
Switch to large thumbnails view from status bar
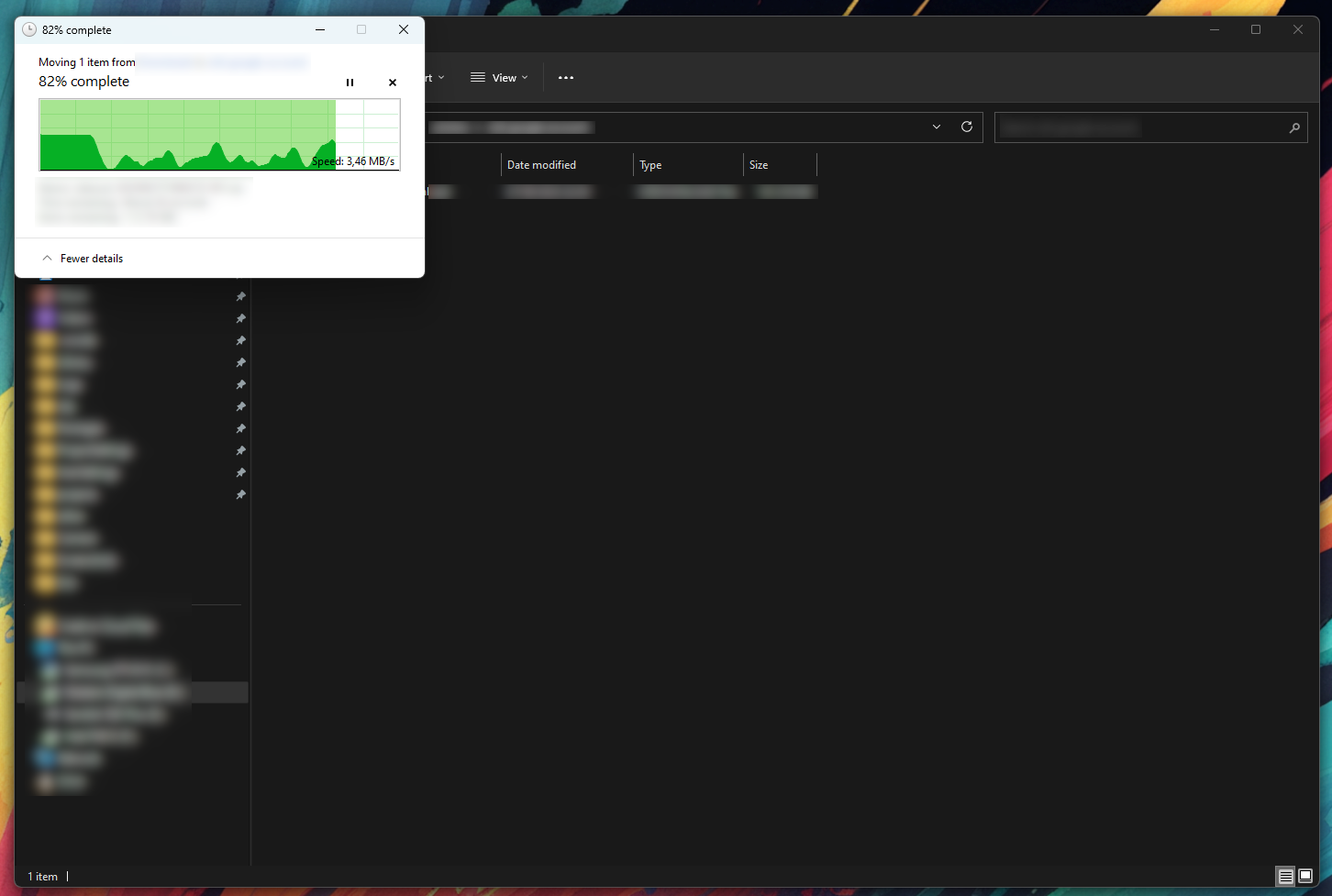tap(1304, 877)
